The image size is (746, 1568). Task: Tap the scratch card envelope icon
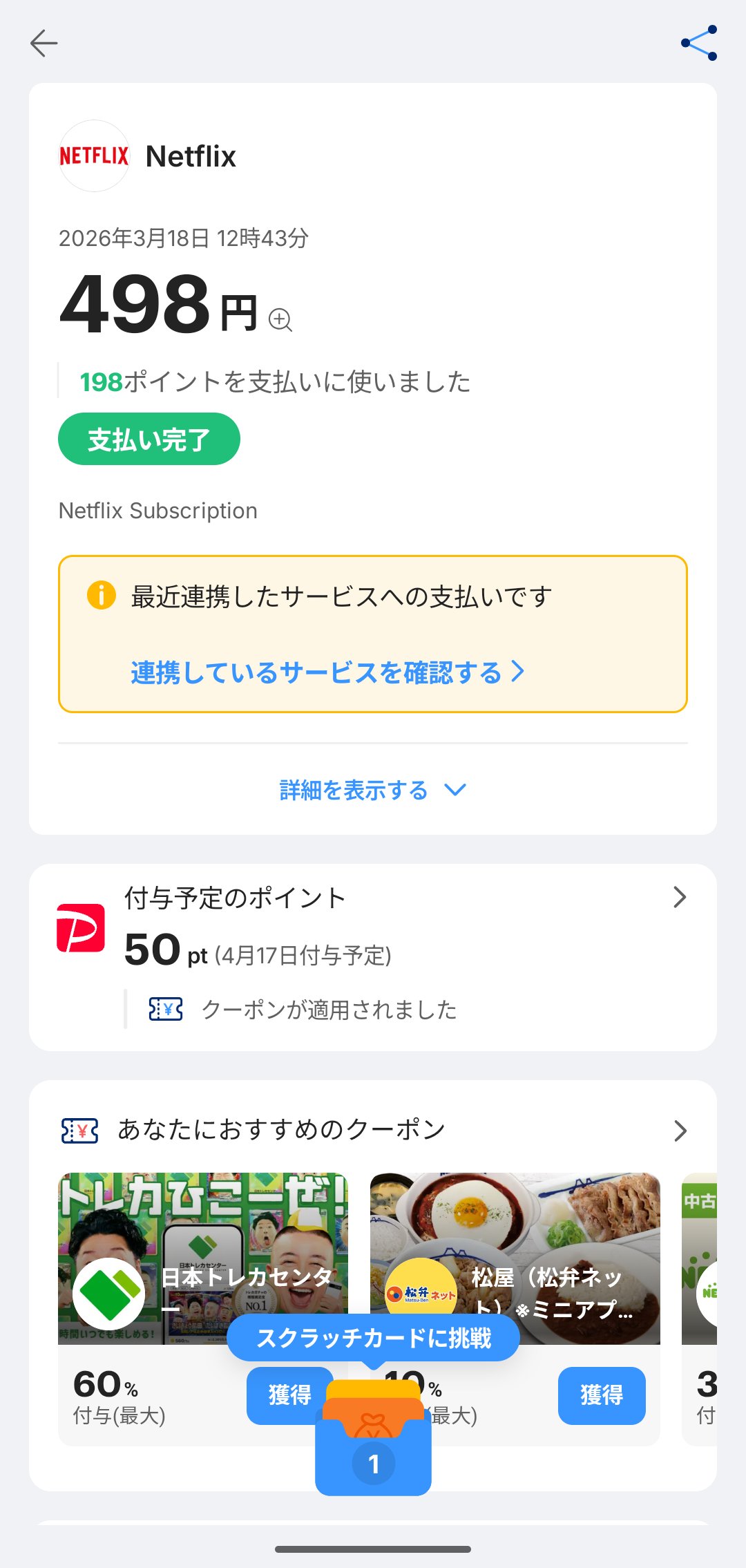(x=373, y=1444)
